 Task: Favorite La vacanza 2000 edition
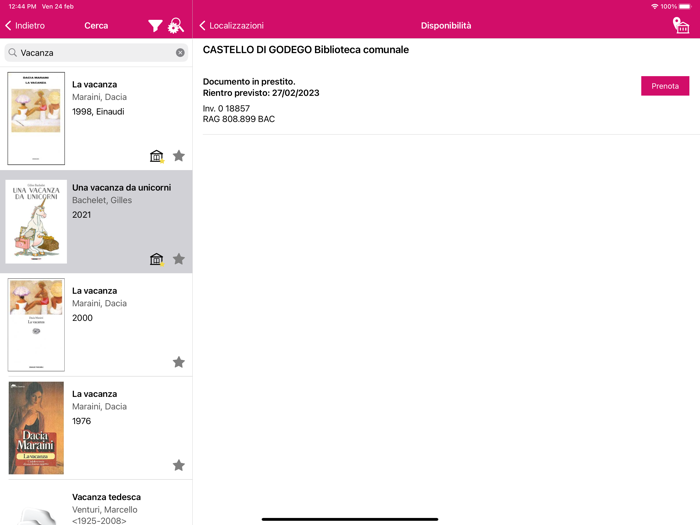click(179, 362)
